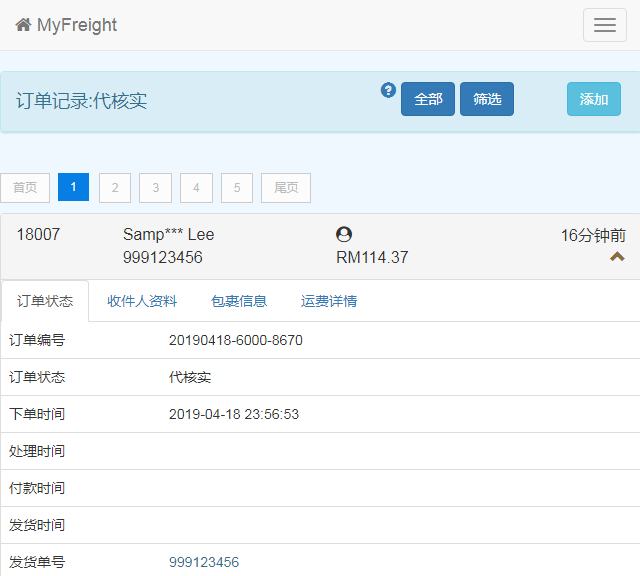Viewport: 640px width, 576px height.
Task: Click the 付款时间 row label
Action: click(37, 488)
